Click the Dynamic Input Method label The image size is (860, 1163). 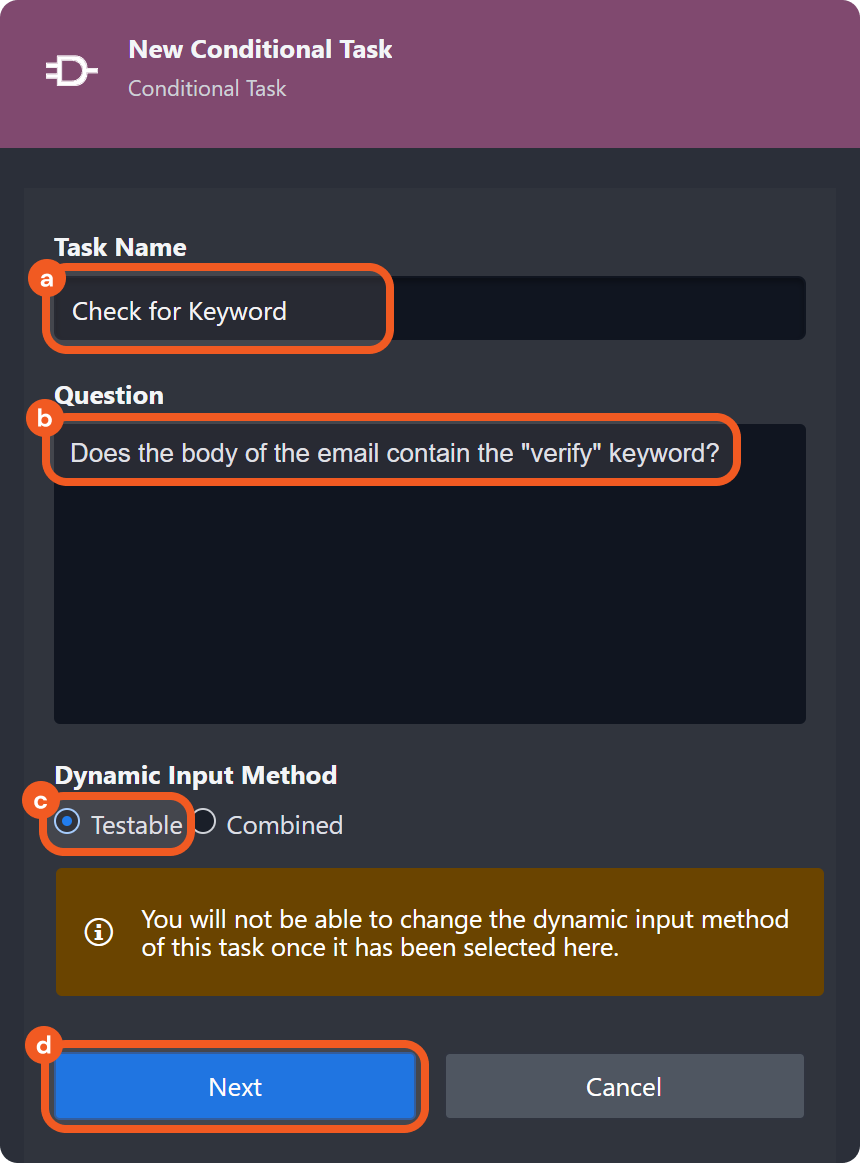(196, 775)
